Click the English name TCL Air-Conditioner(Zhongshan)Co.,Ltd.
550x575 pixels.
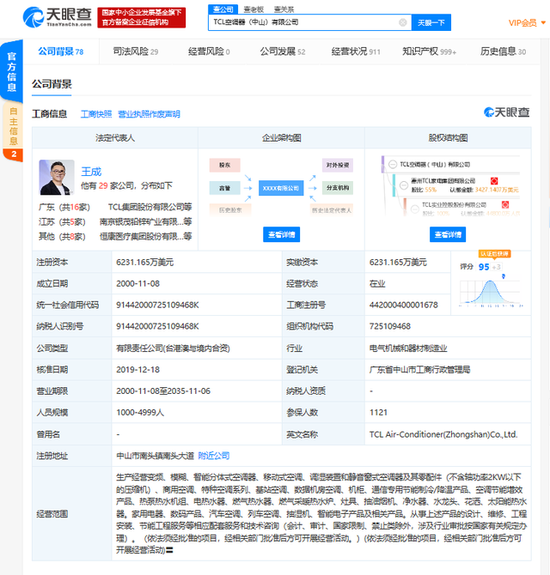pos(443,435)
